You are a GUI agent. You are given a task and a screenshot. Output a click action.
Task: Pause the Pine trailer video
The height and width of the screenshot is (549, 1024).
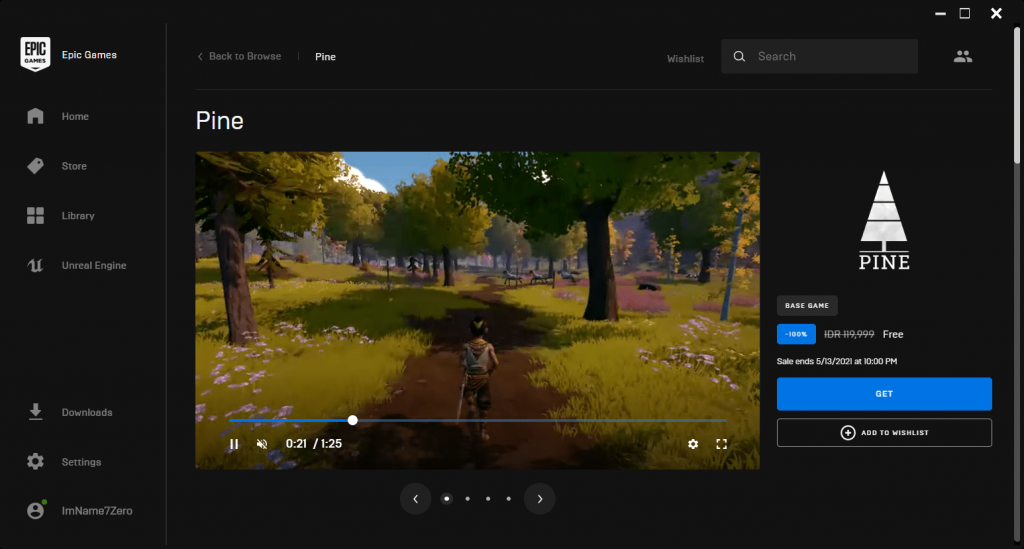(234, 444)
